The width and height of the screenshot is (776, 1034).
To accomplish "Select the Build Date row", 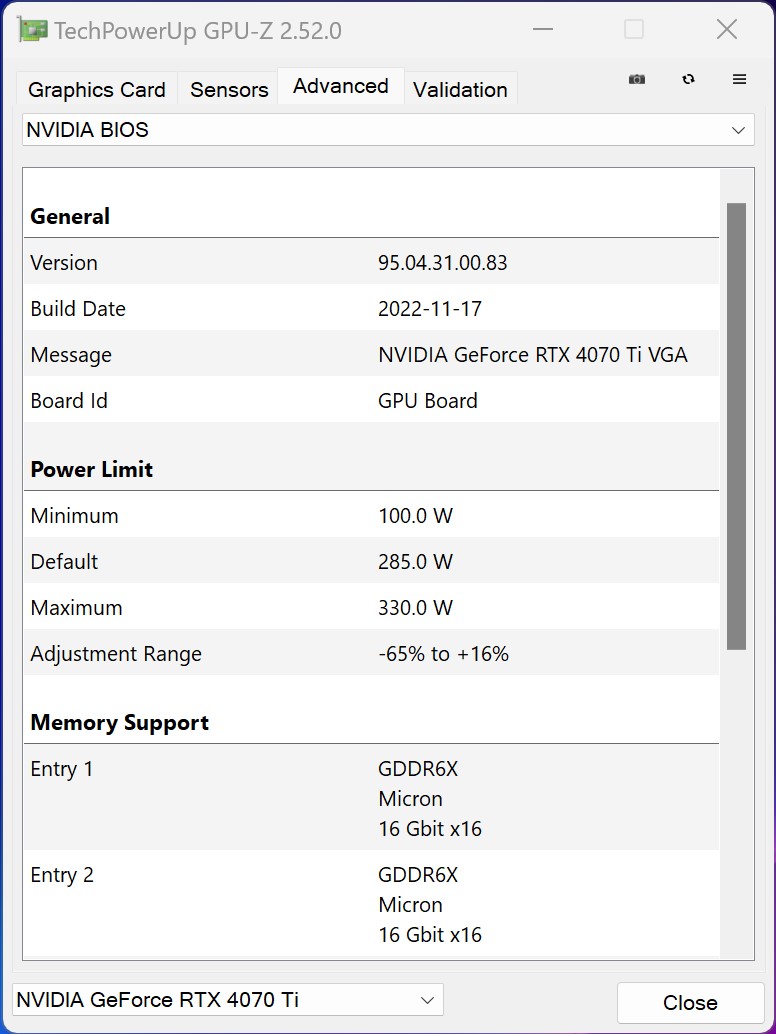I will tap(370, 309).
